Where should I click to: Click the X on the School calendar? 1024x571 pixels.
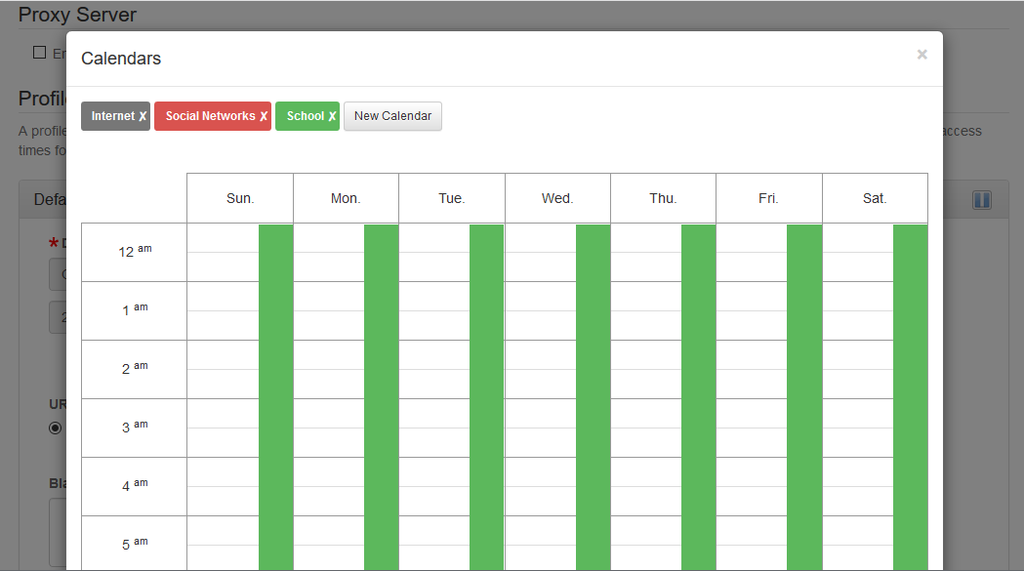332,116
